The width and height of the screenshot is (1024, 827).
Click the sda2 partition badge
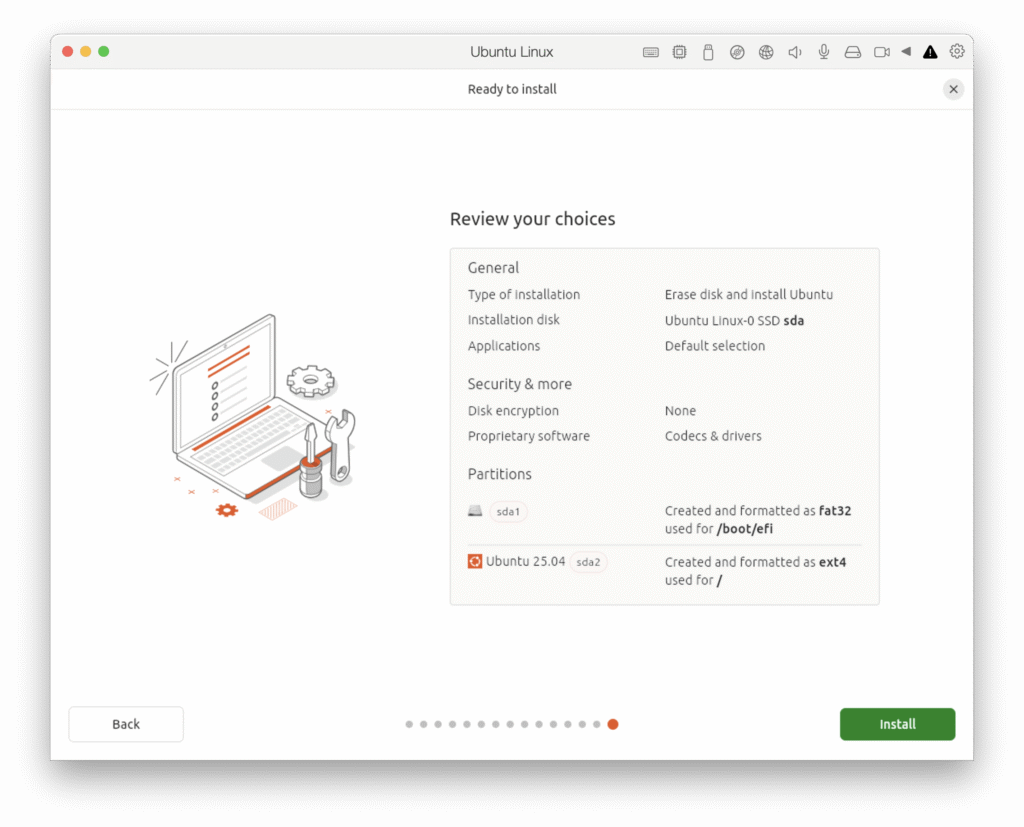(588, 562)
